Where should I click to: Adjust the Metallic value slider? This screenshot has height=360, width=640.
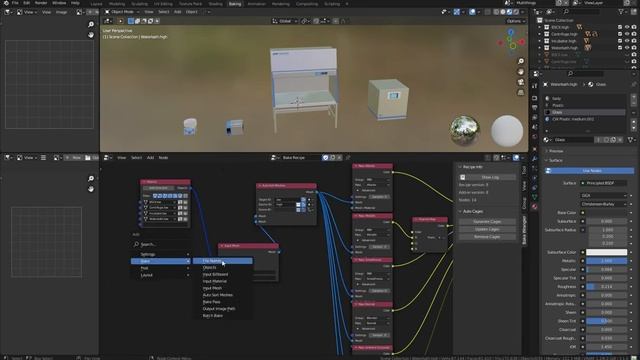(607, 261)
